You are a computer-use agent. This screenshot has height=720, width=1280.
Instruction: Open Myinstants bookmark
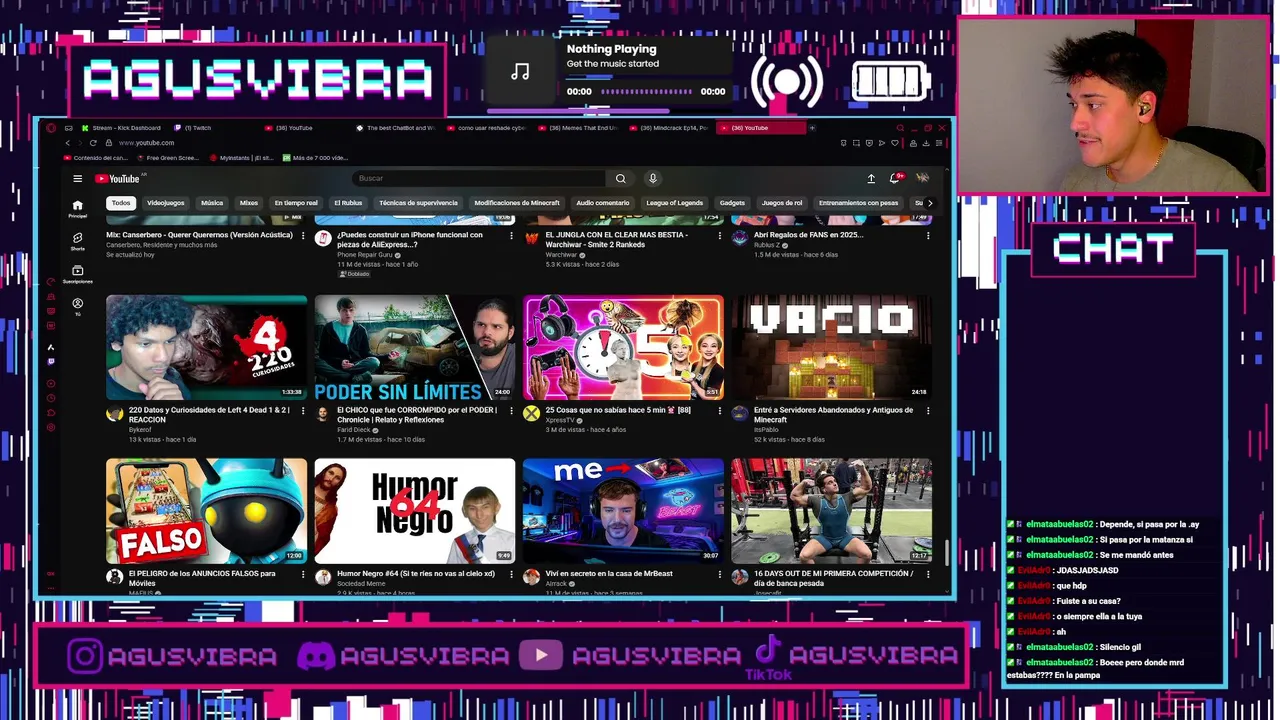click(x=241, y=158)
